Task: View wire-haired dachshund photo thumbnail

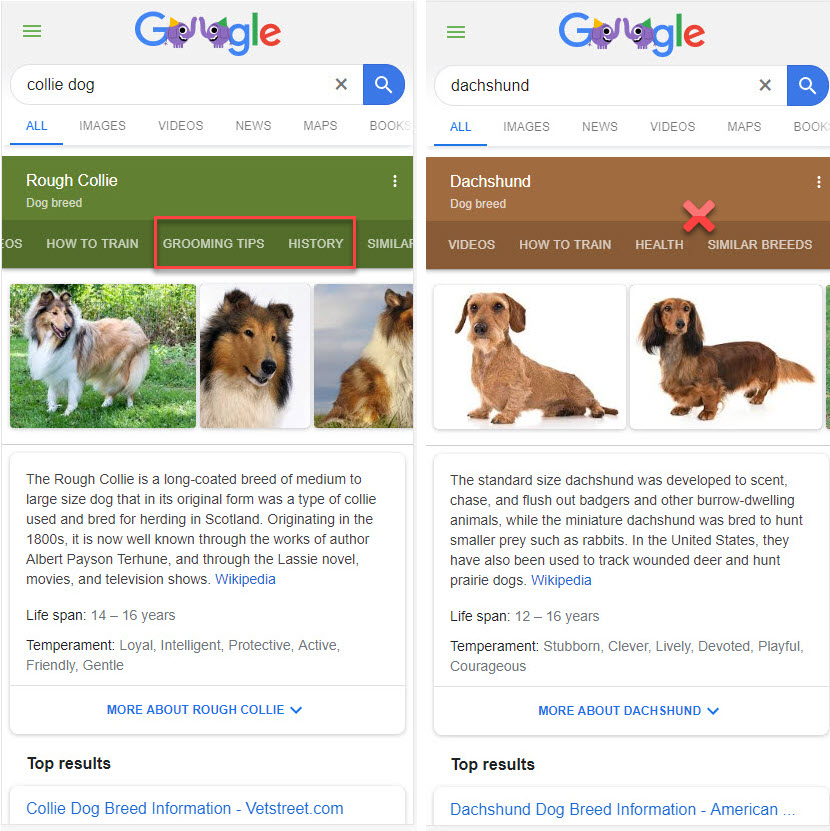Action: (x=529, y=357)
